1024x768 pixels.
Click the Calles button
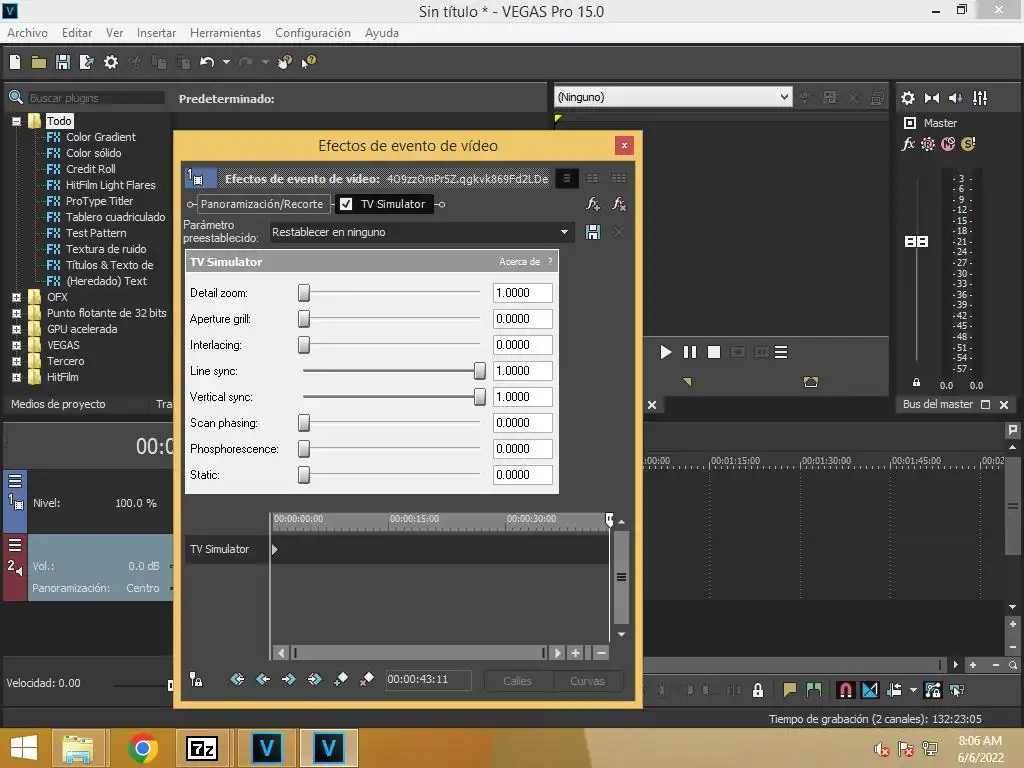click(518, 681)
